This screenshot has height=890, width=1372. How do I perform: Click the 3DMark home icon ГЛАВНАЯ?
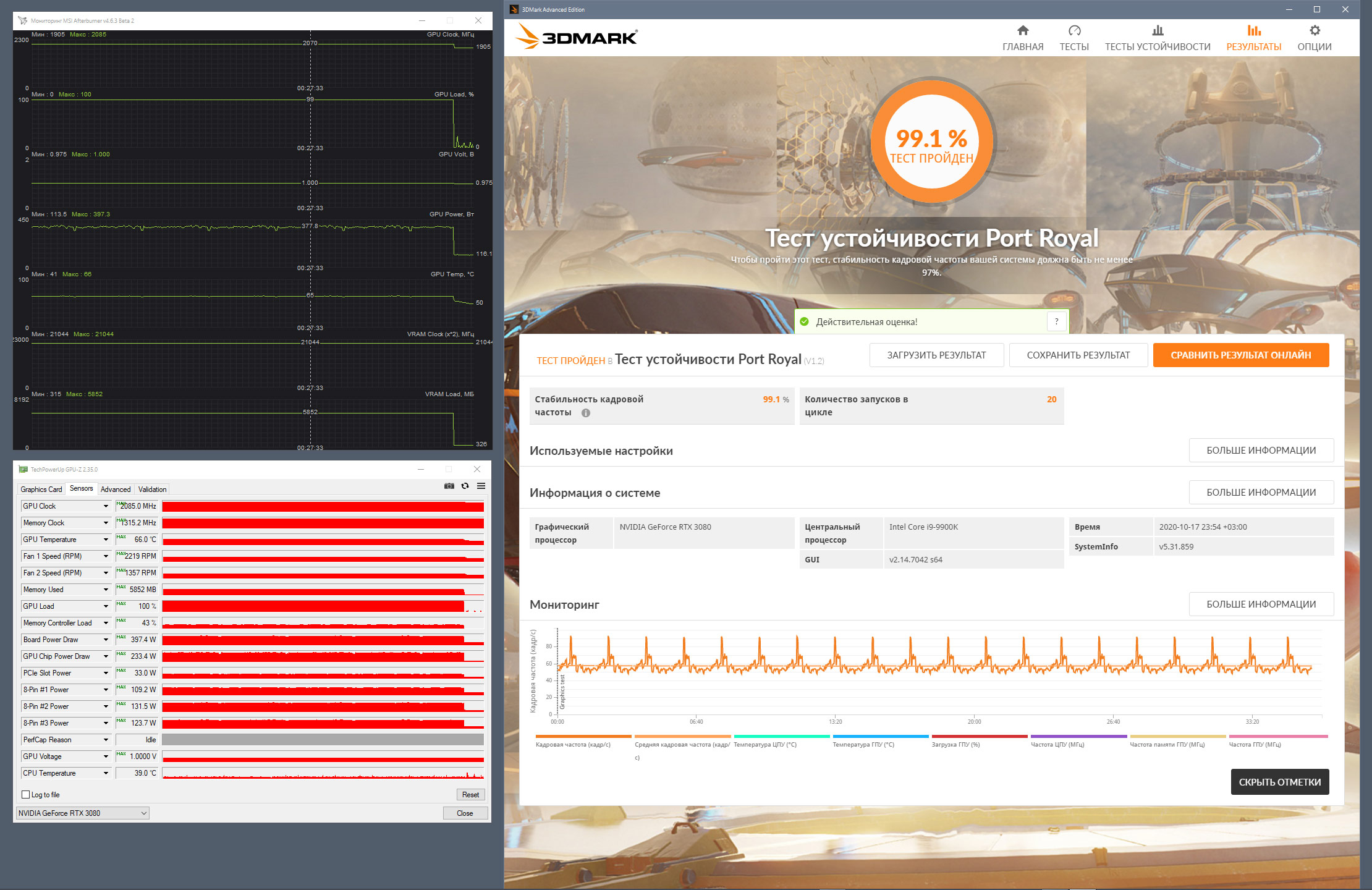[x=1023, y=31]
